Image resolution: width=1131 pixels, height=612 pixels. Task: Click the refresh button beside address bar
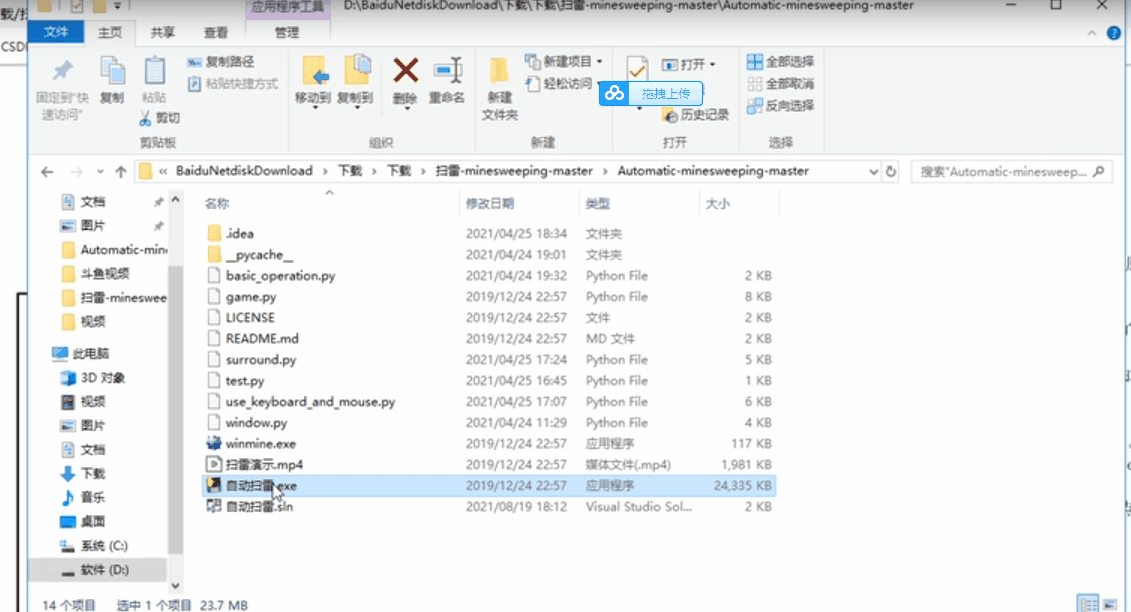(891, 171)
